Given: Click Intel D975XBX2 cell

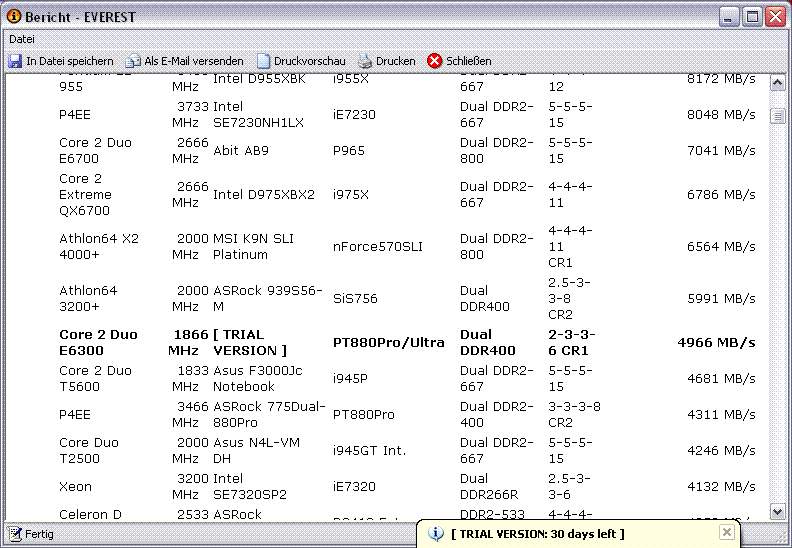Looking at the screenshot, I should (x=264, y=194).
